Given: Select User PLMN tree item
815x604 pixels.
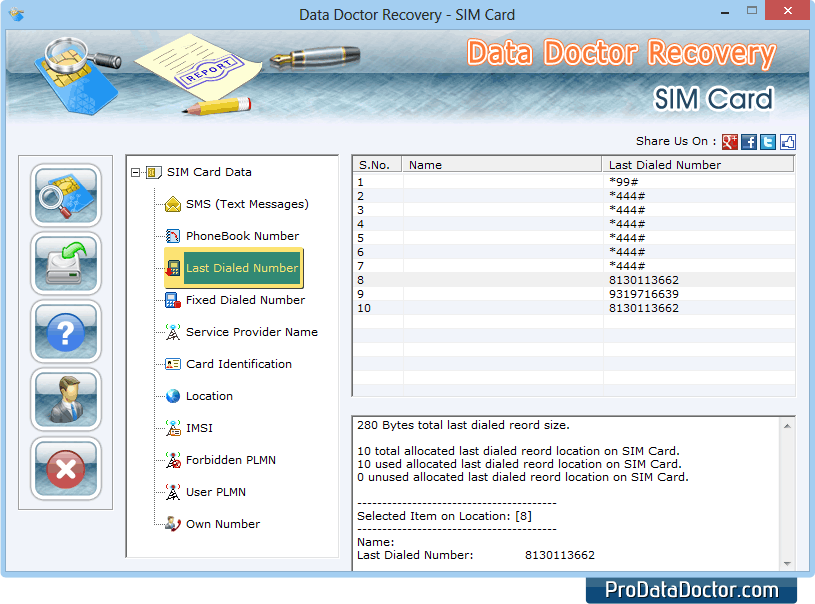Looking at the screenshot, I should (216, 492).
